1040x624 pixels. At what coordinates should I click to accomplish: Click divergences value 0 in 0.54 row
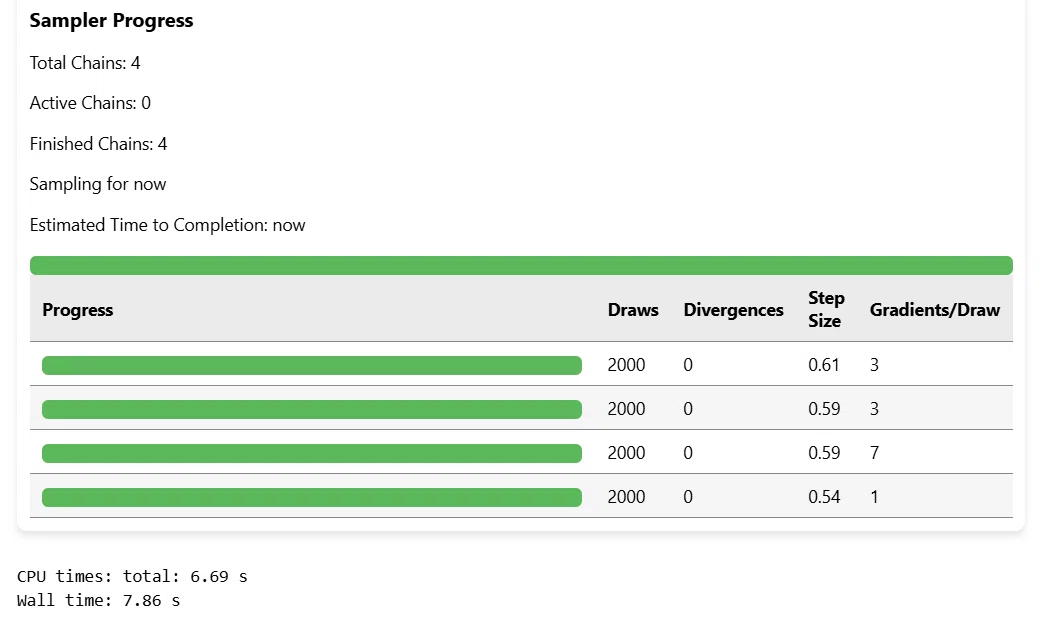[x=688, y=497]
